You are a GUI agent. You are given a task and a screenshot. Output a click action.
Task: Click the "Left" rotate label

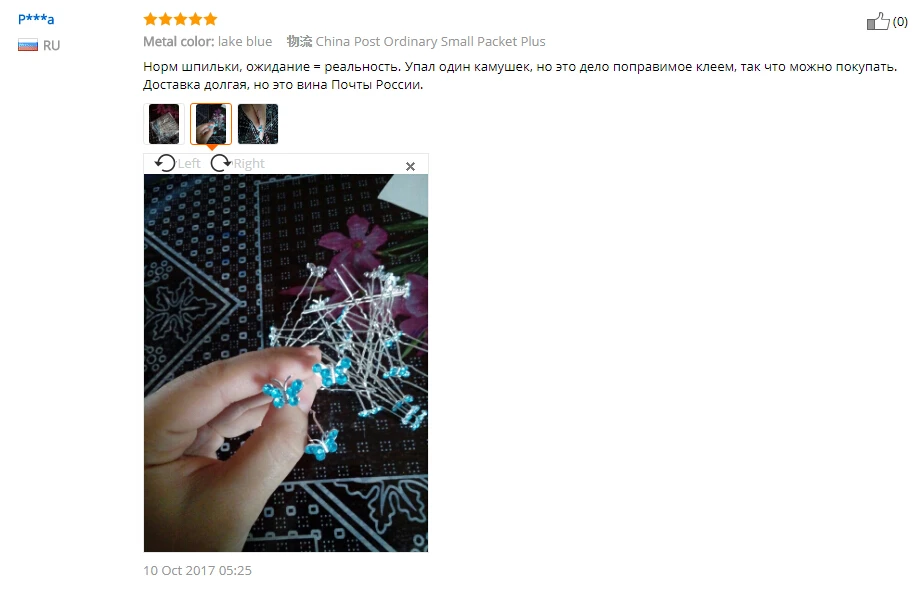[x=189, y=163]
